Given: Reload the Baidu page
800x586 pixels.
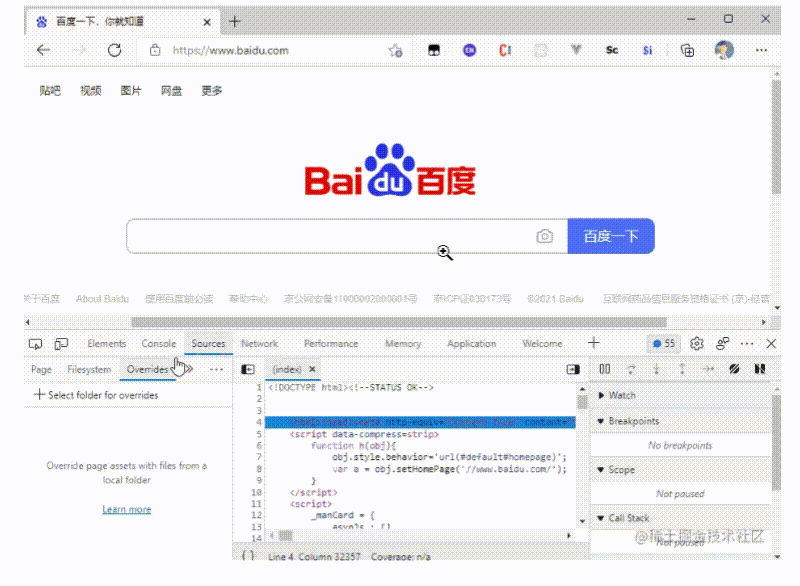Looking at the screenshot, I should [x=114, y=50].
